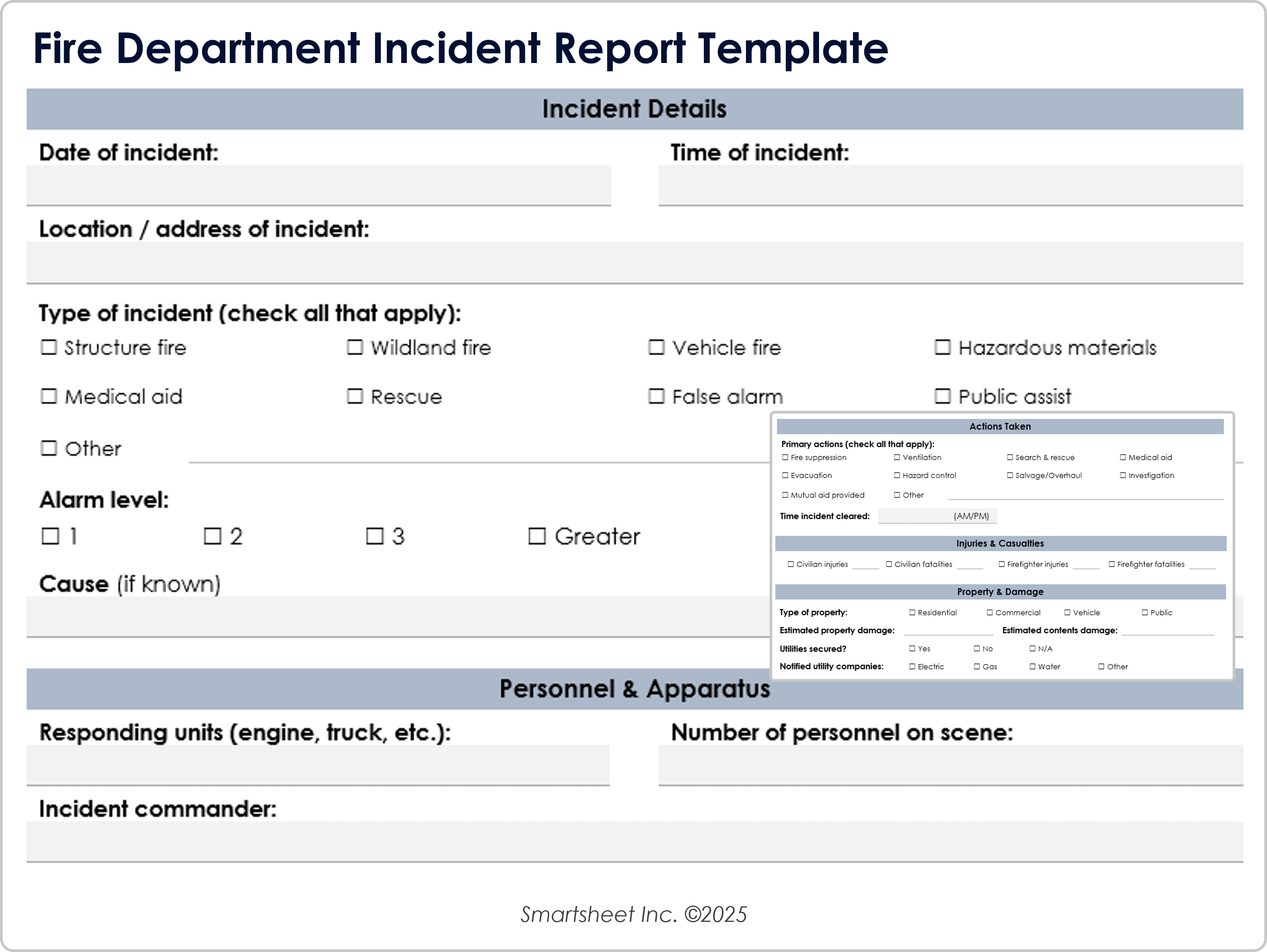Click the Date of incident field
Image resolution: width=1267 pixels, height=952 pixels.
point(318,185)
